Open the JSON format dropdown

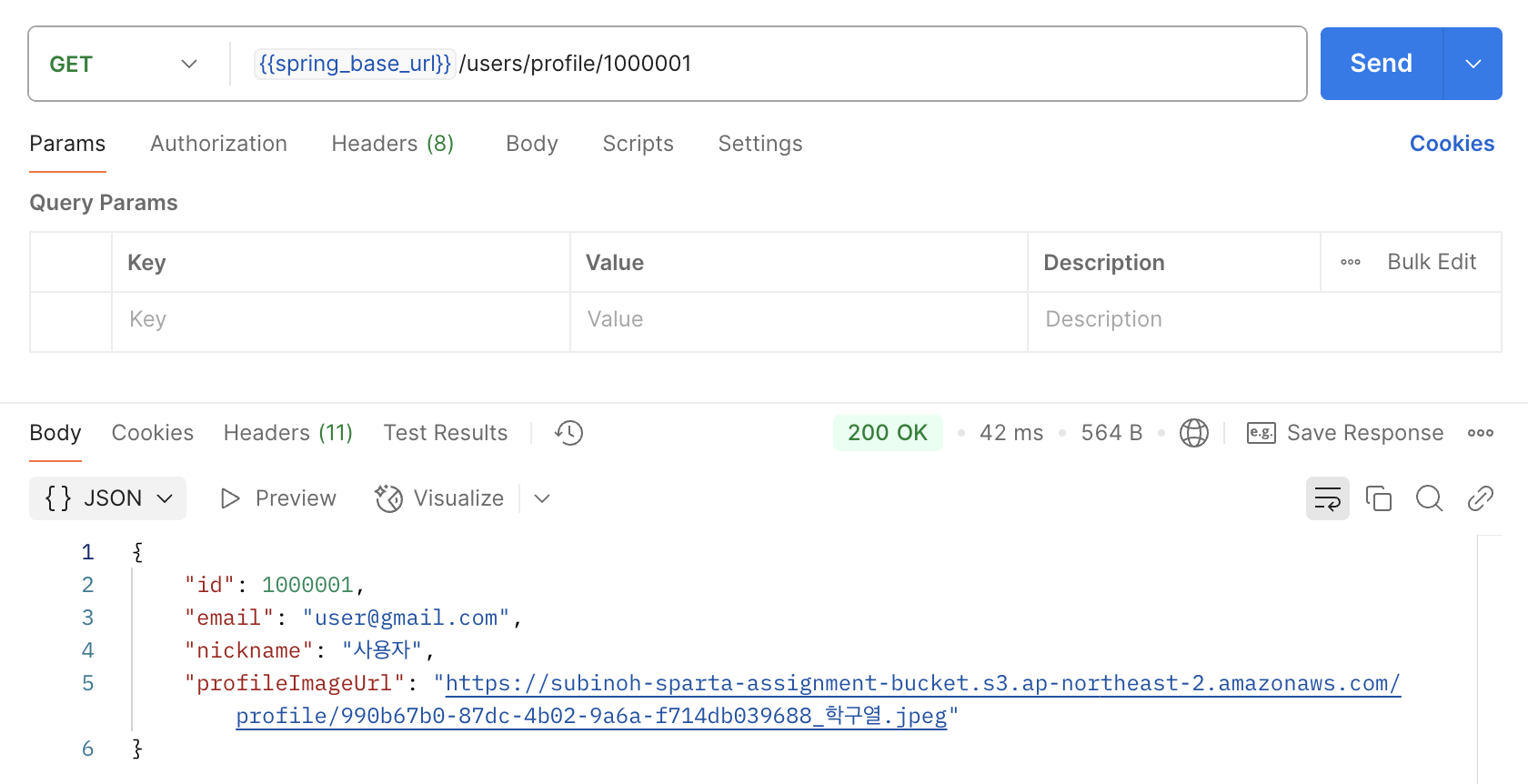click(x=107, y=498)
